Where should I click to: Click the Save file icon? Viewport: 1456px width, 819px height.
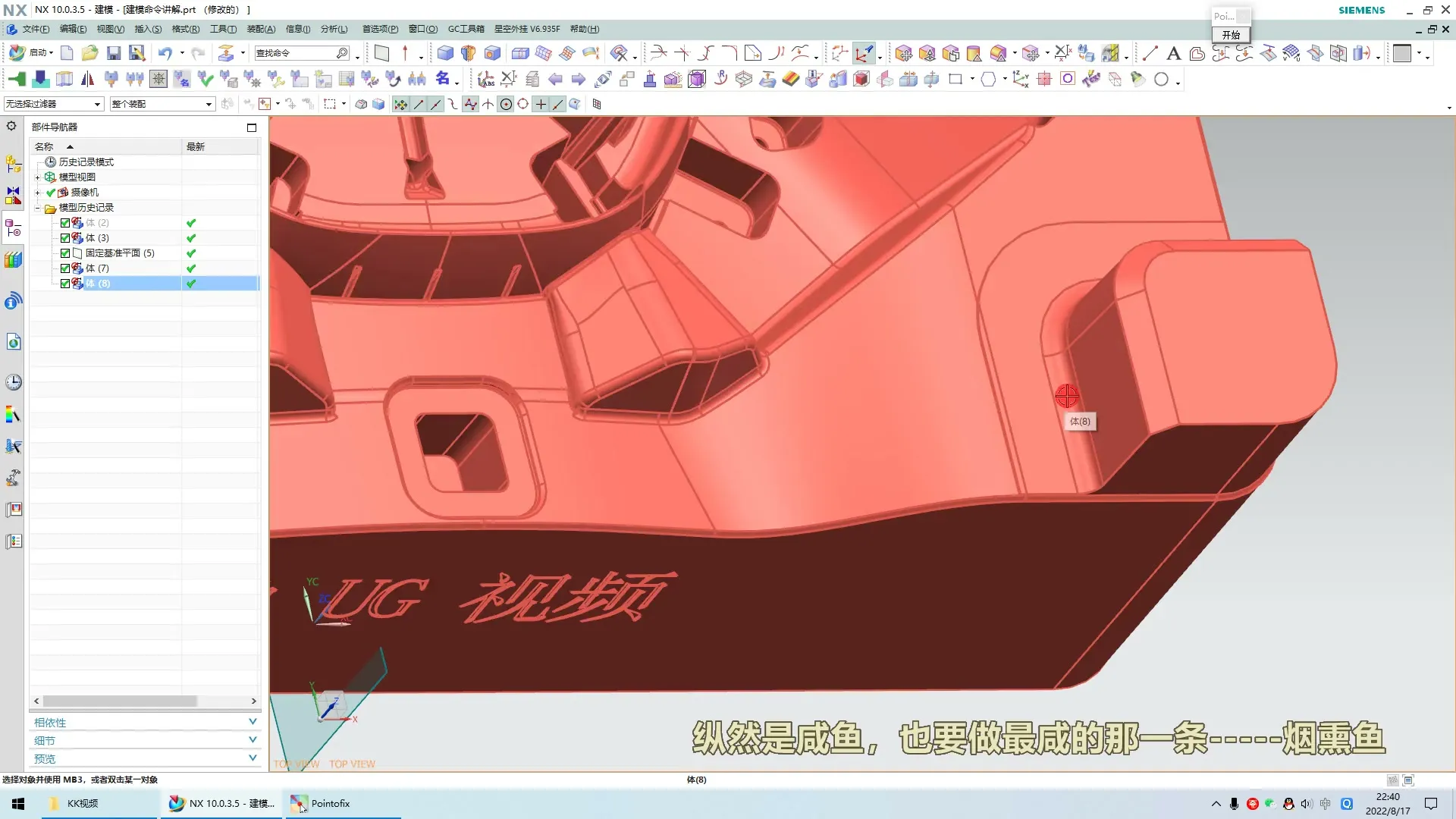114,53
